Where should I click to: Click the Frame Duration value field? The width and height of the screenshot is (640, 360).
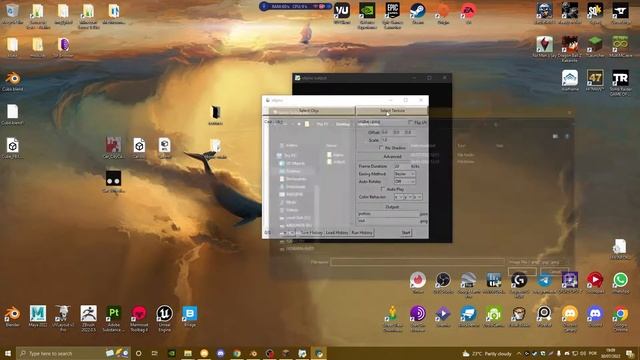pyautogui.click(x=402, y=167)
